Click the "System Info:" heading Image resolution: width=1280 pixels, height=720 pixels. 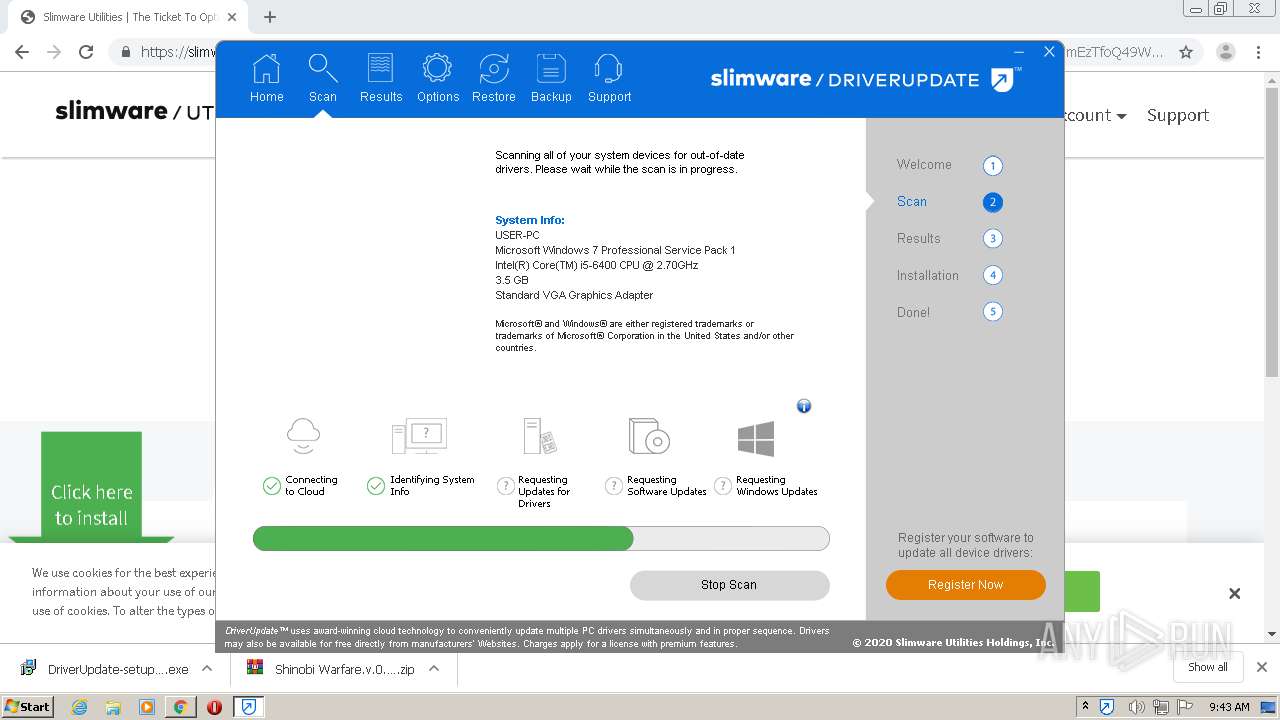point(530,220)
